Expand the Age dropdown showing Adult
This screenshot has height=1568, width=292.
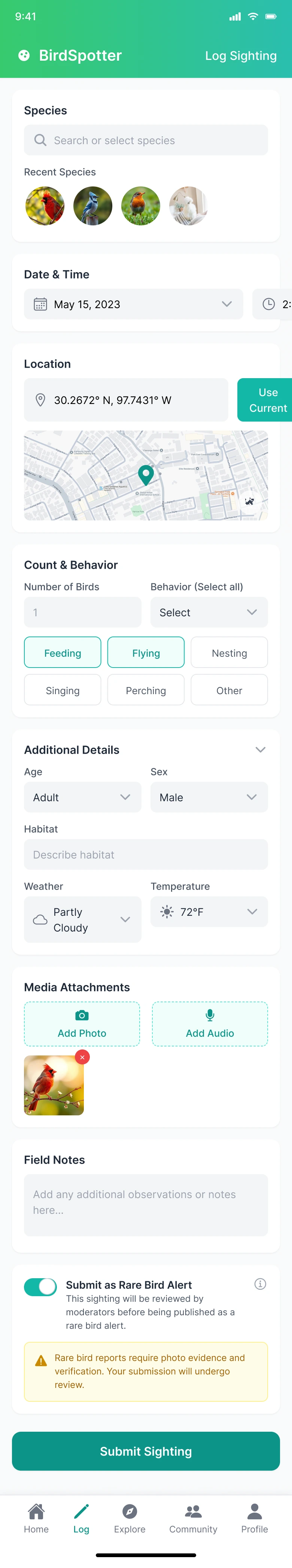[83, 797]
